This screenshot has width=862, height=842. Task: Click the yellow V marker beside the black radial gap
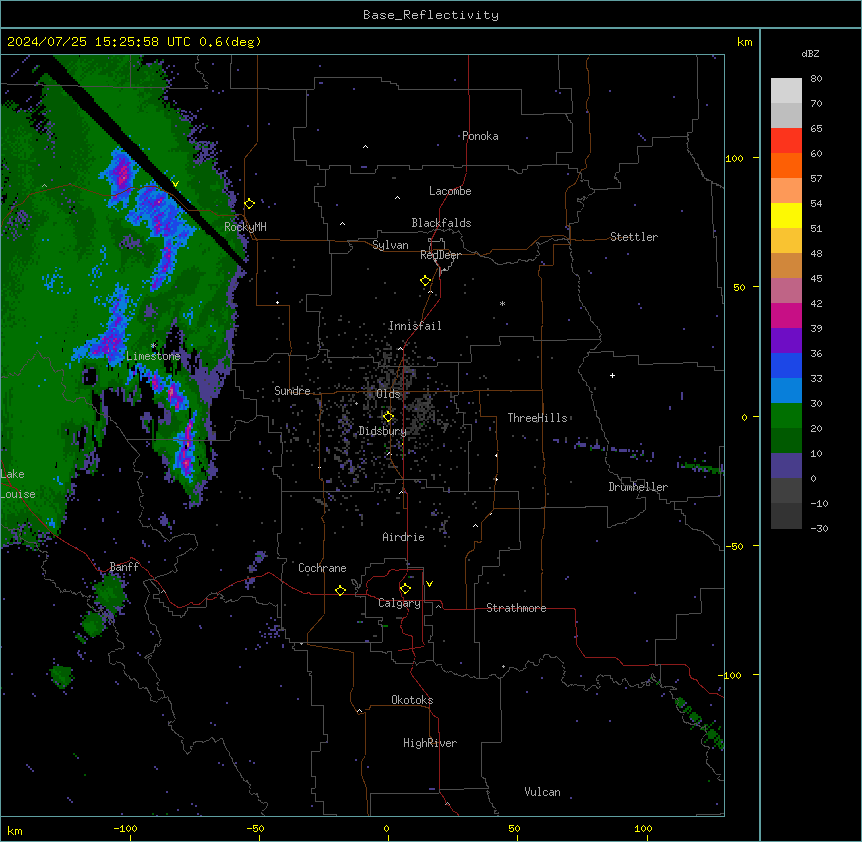pos(175,184)
